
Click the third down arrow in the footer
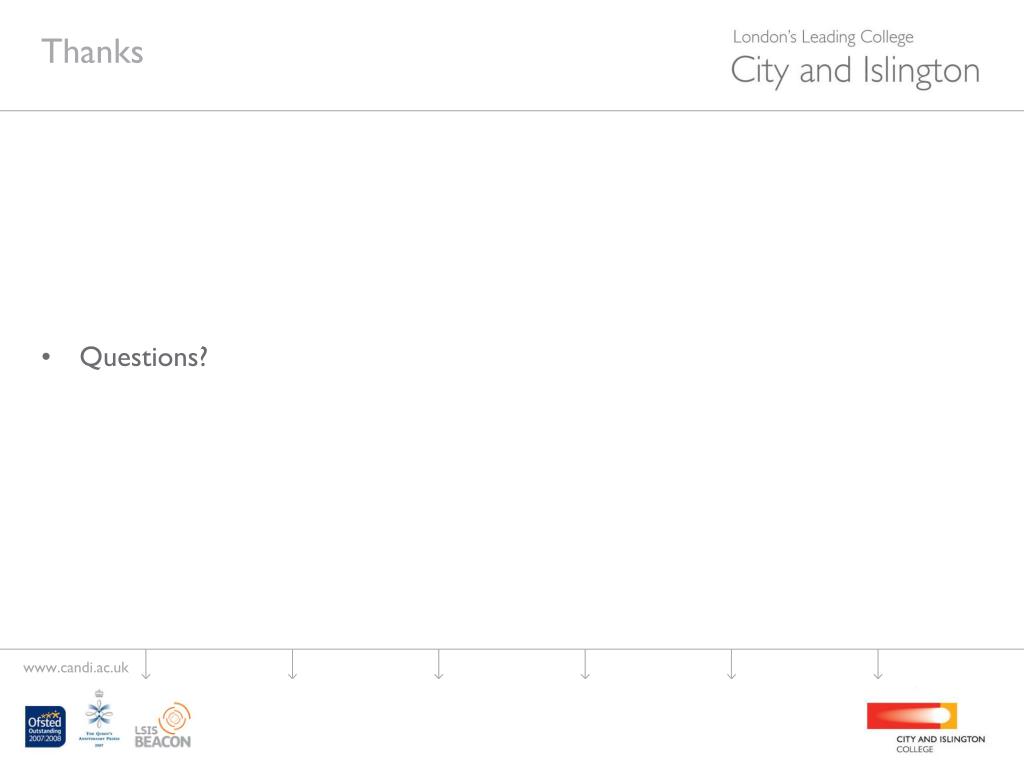[x=439, y=665]
